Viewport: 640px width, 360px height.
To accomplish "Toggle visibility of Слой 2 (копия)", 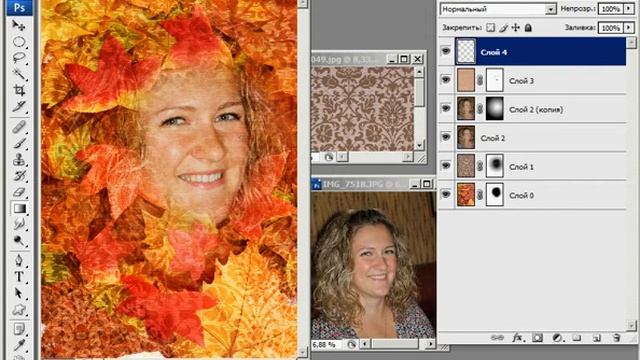I will point(446,109).
